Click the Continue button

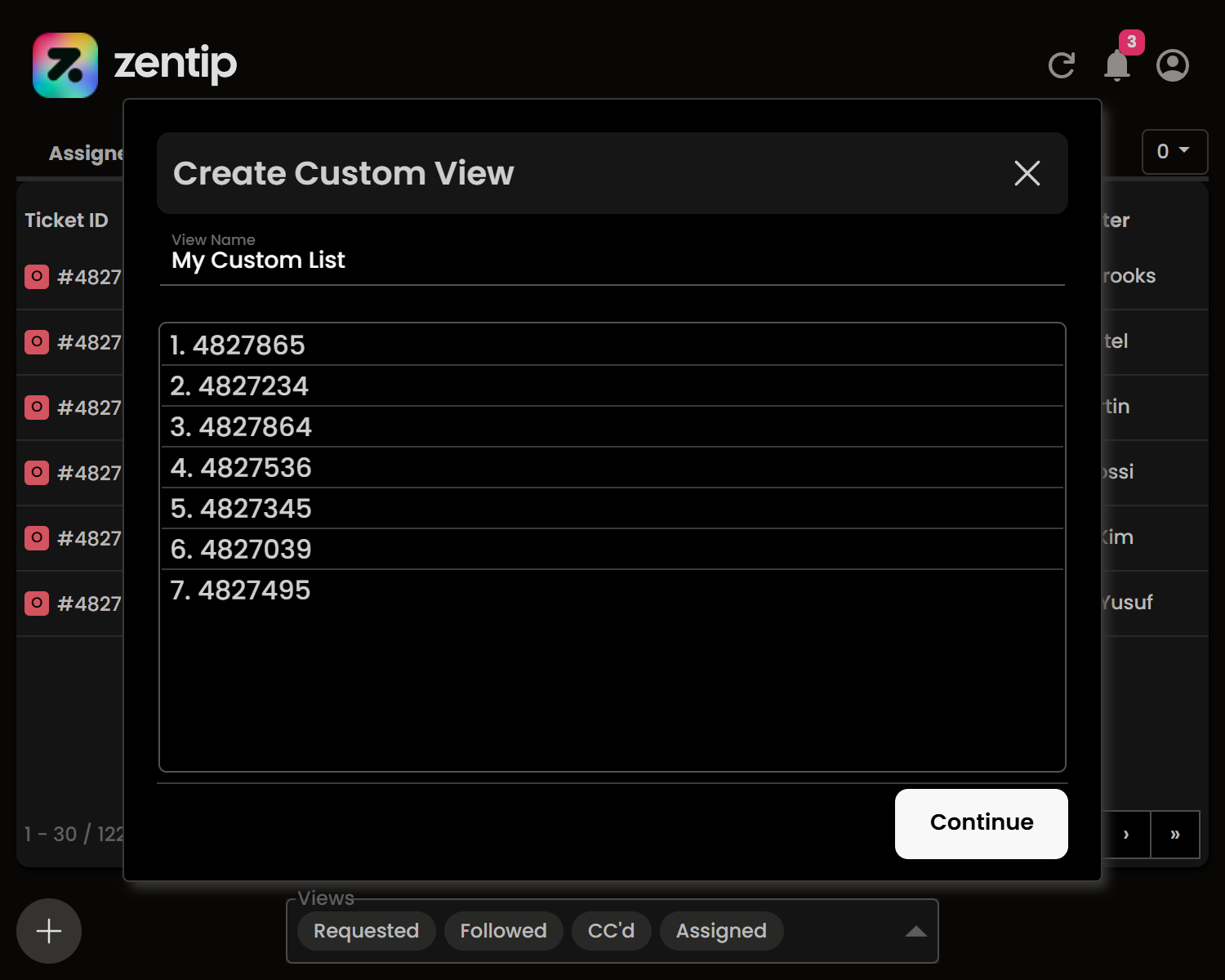(x=982, y=823)
